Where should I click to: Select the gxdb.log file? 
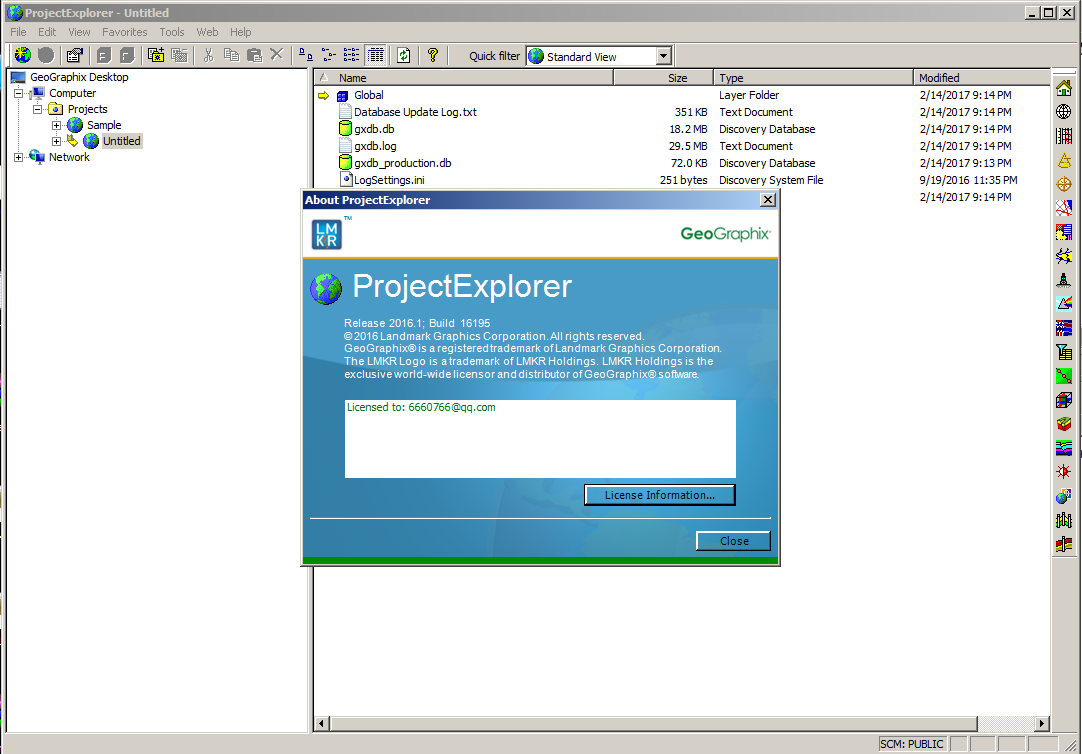[375, 146]
